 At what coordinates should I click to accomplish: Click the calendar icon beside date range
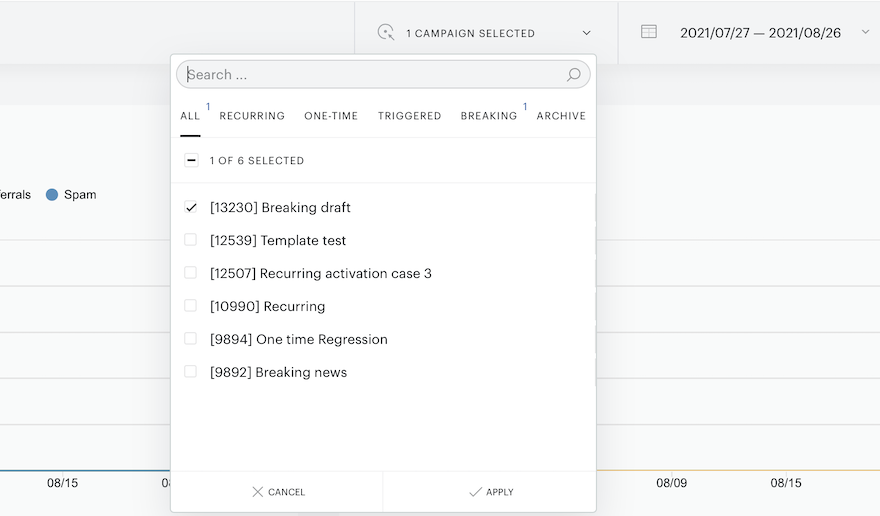pos(649,31)
